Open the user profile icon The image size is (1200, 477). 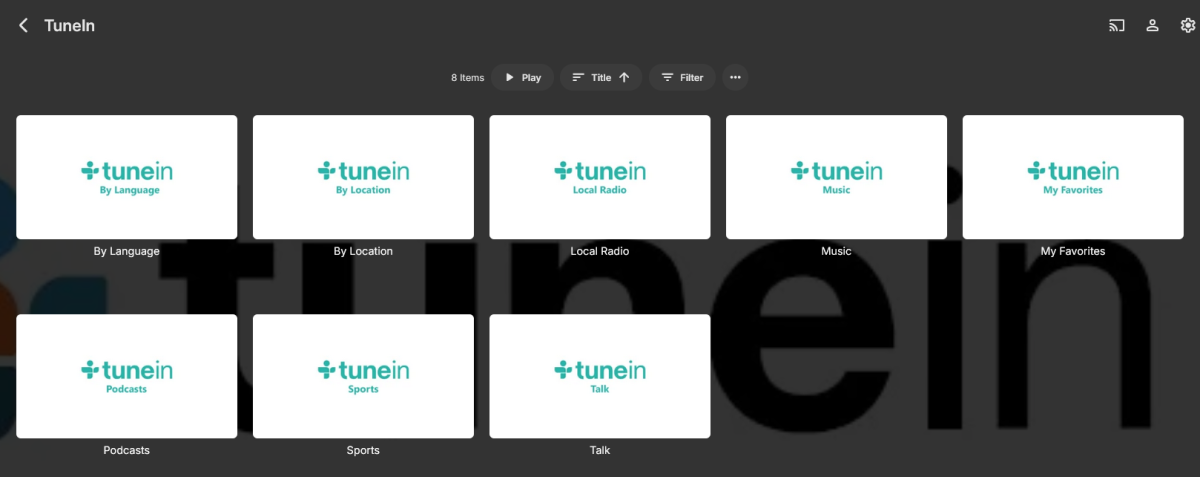click(x=1152, y=25)
